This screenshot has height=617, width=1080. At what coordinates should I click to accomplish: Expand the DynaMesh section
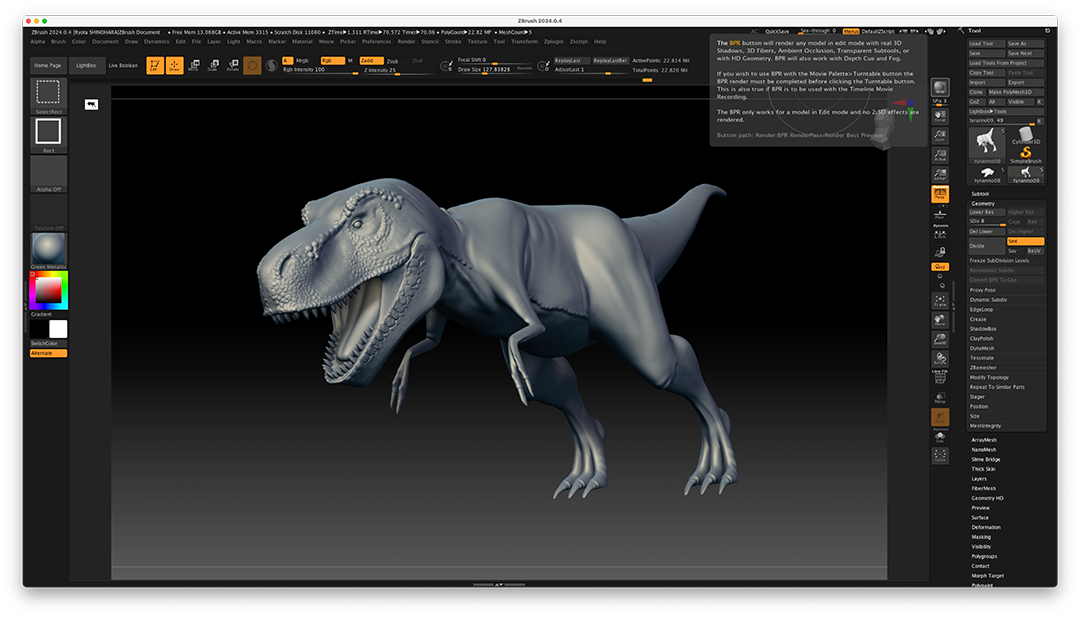(982, 348)
